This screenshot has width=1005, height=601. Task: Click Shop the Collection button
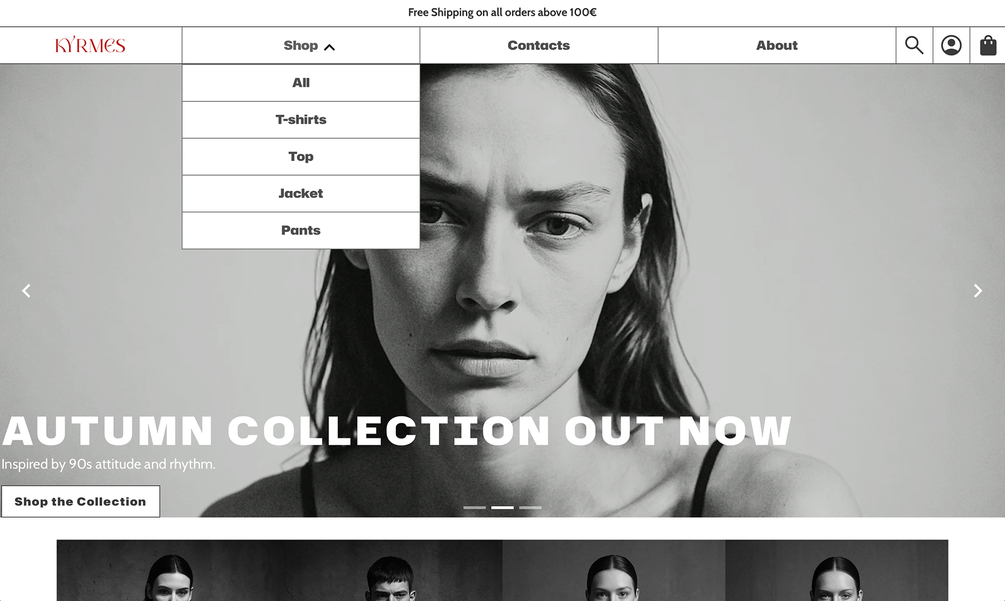[x=80, y=501]
